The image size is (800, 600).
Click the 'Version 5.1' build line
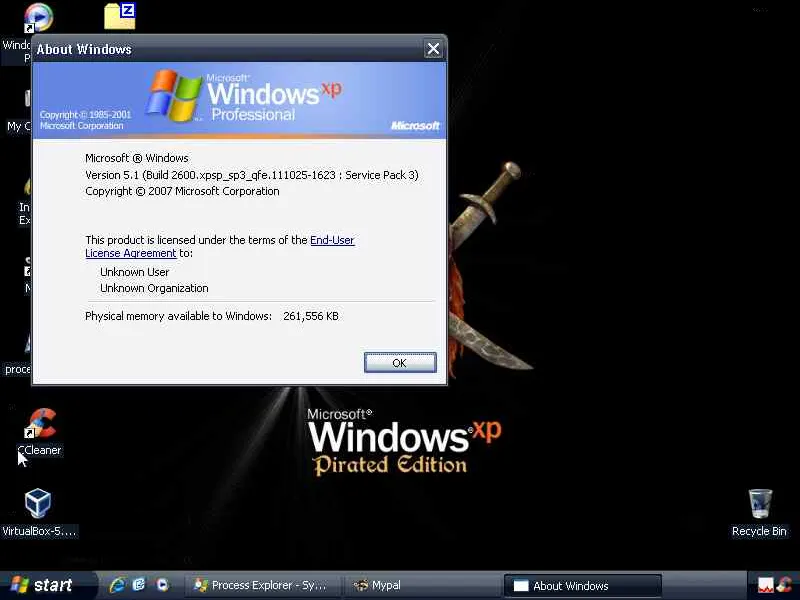pos(252,175)
